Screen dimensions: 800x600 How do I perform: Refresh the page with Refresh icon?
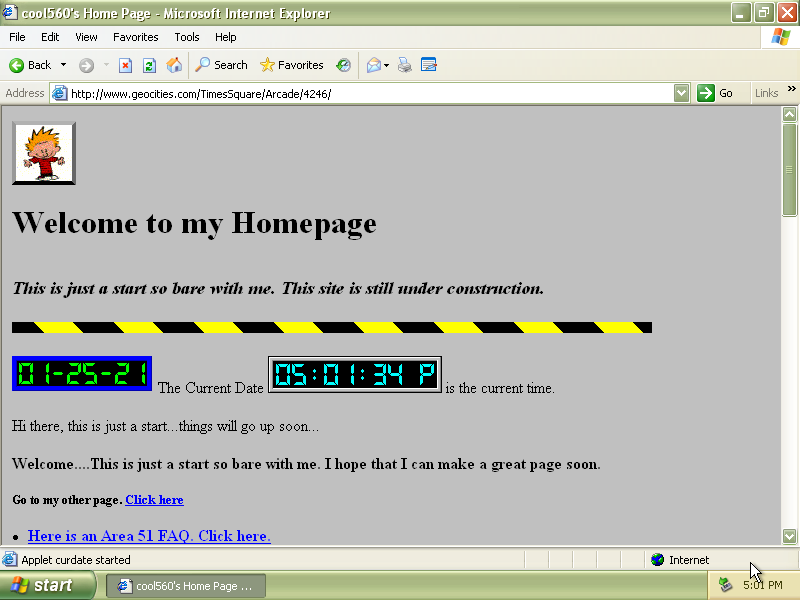(x=149, y=65)
